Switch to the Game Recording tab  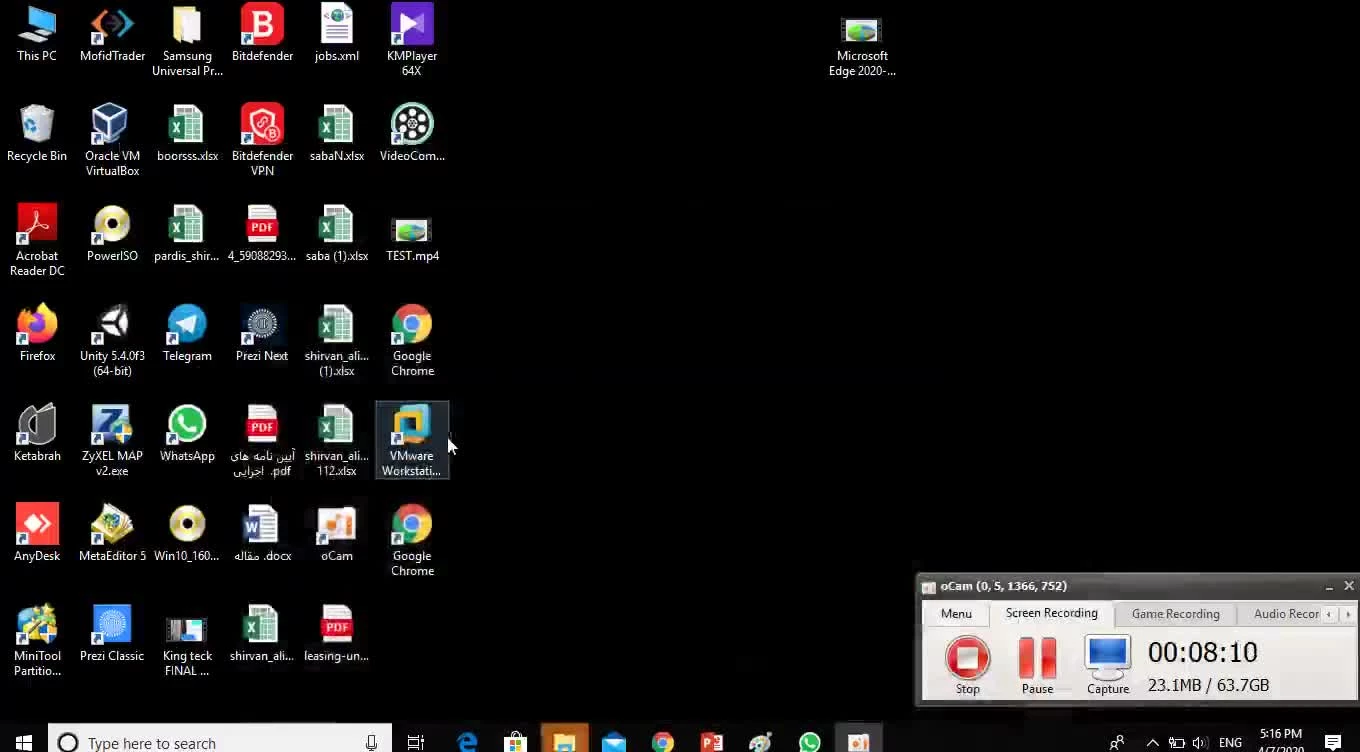(1175, 614)
